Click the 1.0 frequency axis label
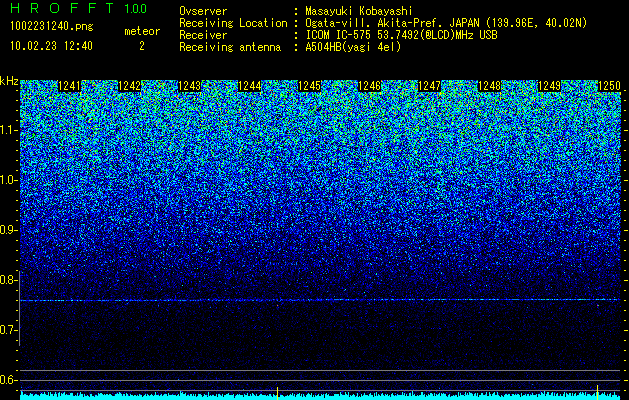The width and height of the screenshot is (629, 400). tap(9, 180)
